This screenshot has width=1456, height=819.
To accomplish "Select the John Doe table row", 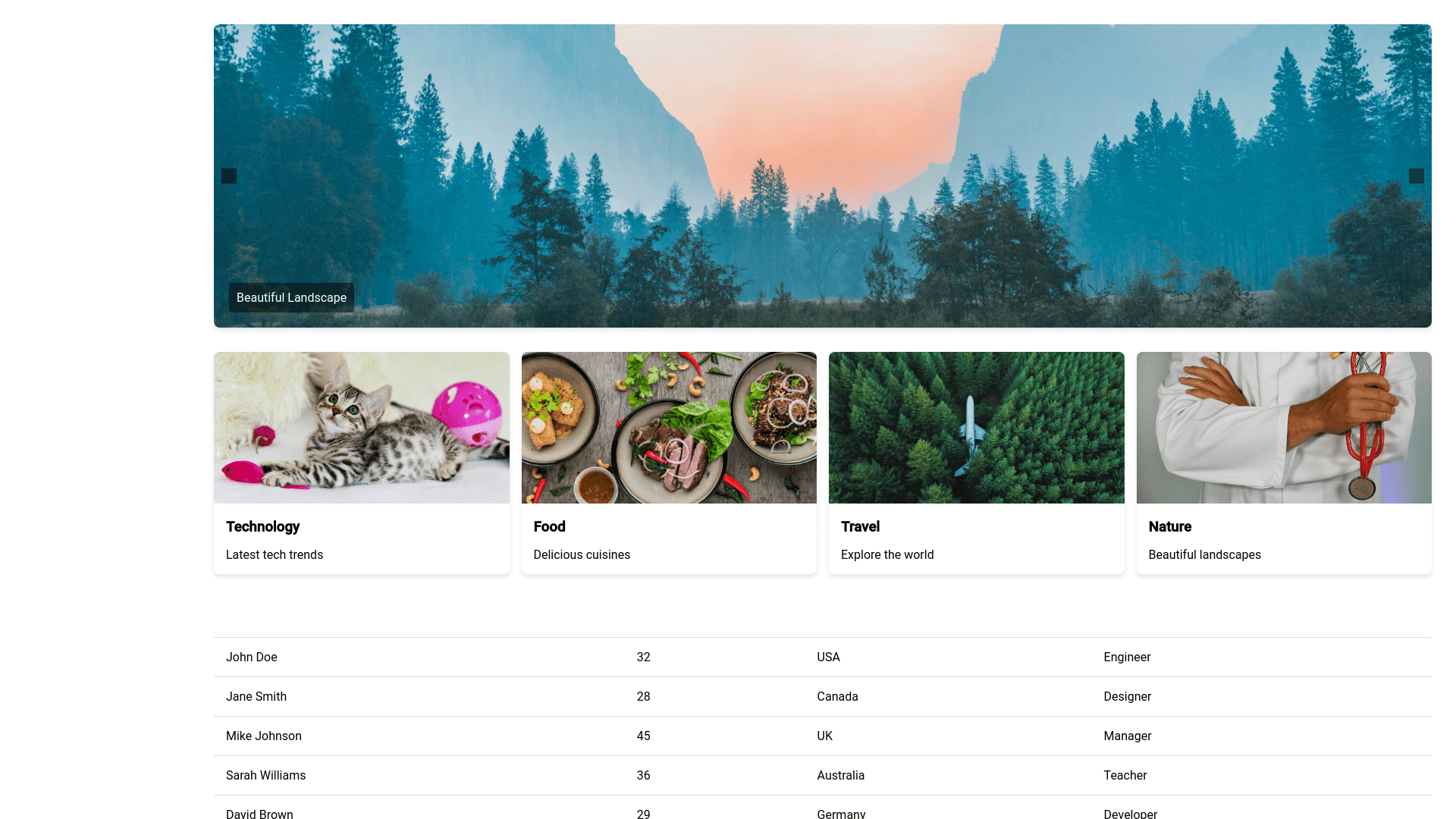I will click(x=823, y=657).
